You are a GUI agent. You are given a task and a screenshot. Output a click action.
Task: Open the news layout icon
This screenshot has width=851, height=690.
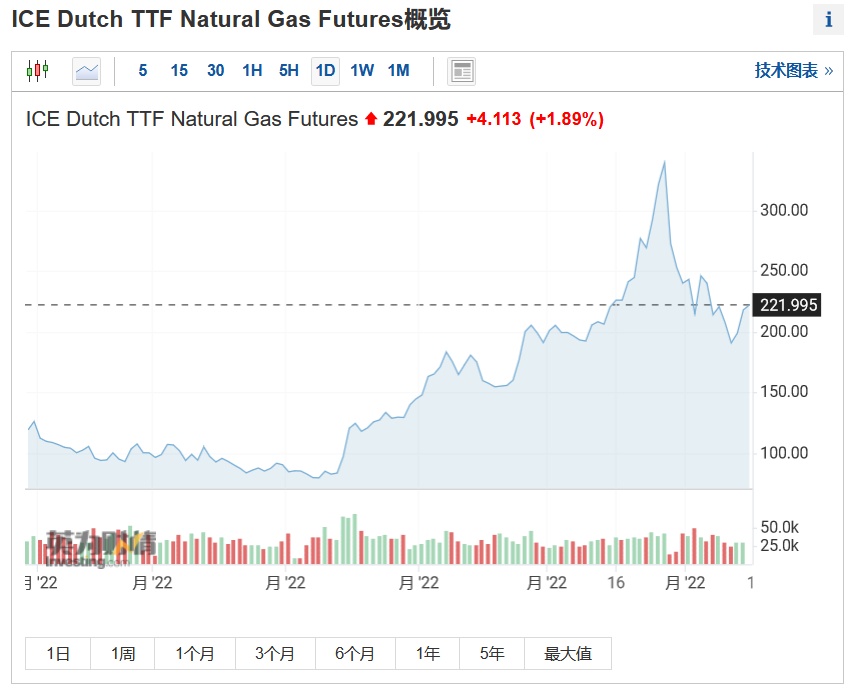[461, 71]
